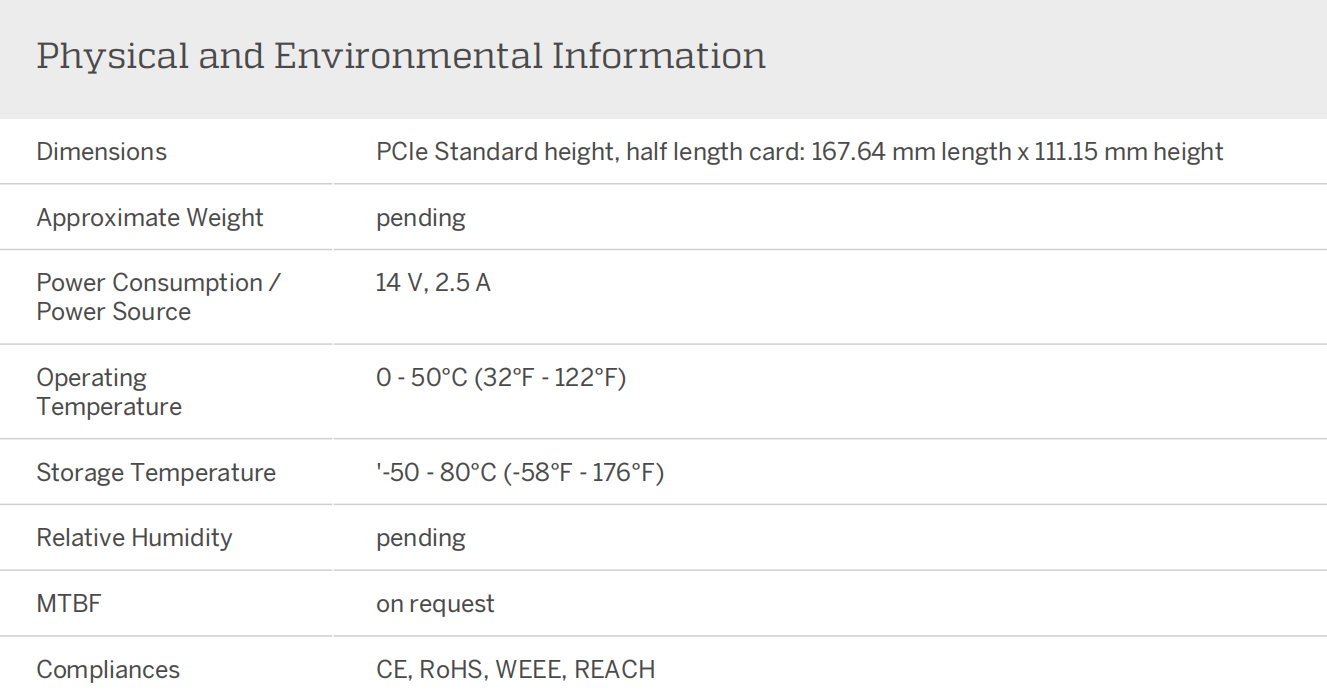This screenshot has height=691, width=1327.
Task: Click the CE, RoHS, WEEE, REACH value
Action: pos(516,670)
